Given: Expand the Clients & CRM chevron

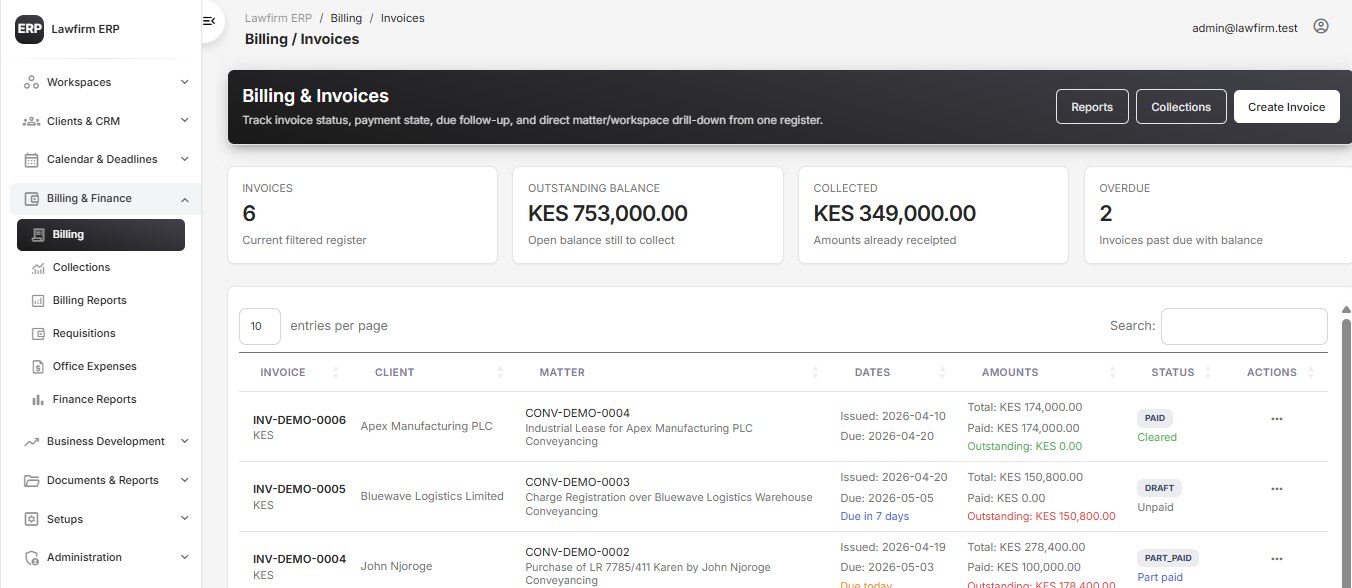Looking at the screenshot, I should (184, 121).
